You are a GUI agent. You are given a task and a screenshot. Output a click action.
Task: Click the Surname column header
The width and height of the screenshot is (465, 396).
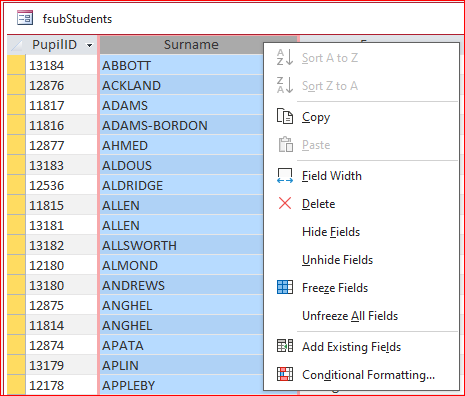click(182, 45)
